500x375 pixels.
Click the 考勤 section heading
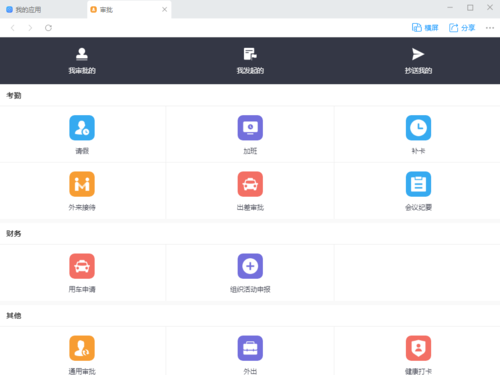click(x=14, y=96)
